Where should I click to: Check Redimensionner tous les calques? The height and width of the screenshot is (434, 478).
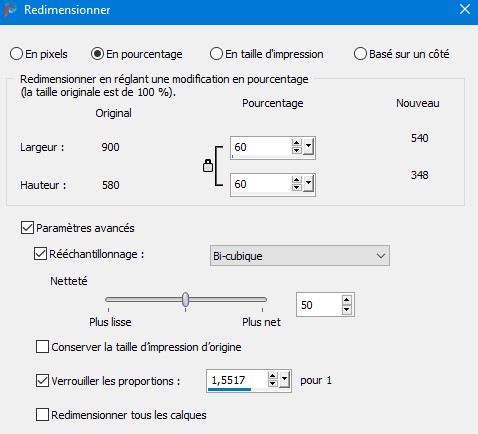pyautogui.click(x=42, y=415)
